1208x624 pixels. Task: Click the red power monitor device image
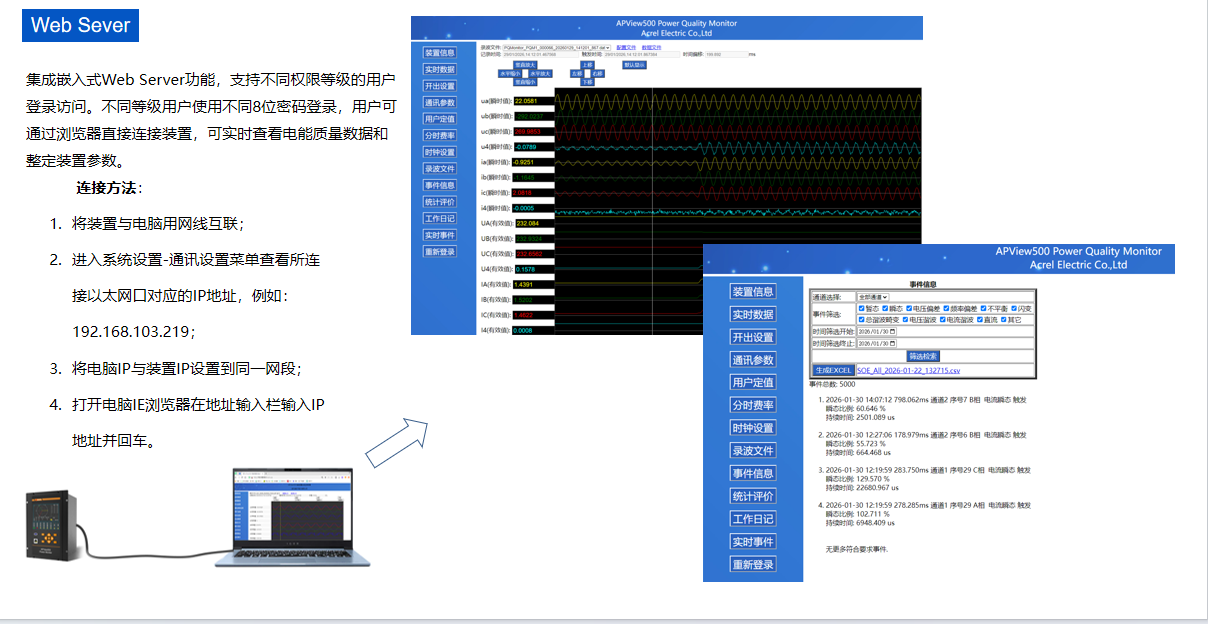coord(62,523)
